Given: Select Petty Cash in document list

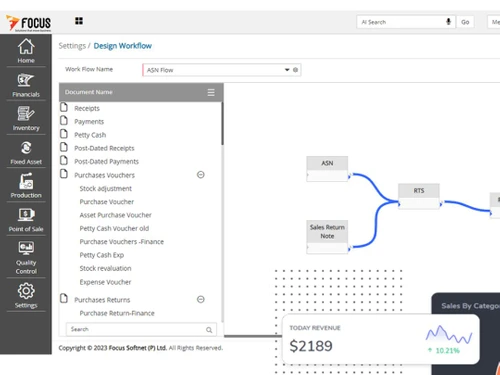Looking at the screenshot, I should point(90,135).
